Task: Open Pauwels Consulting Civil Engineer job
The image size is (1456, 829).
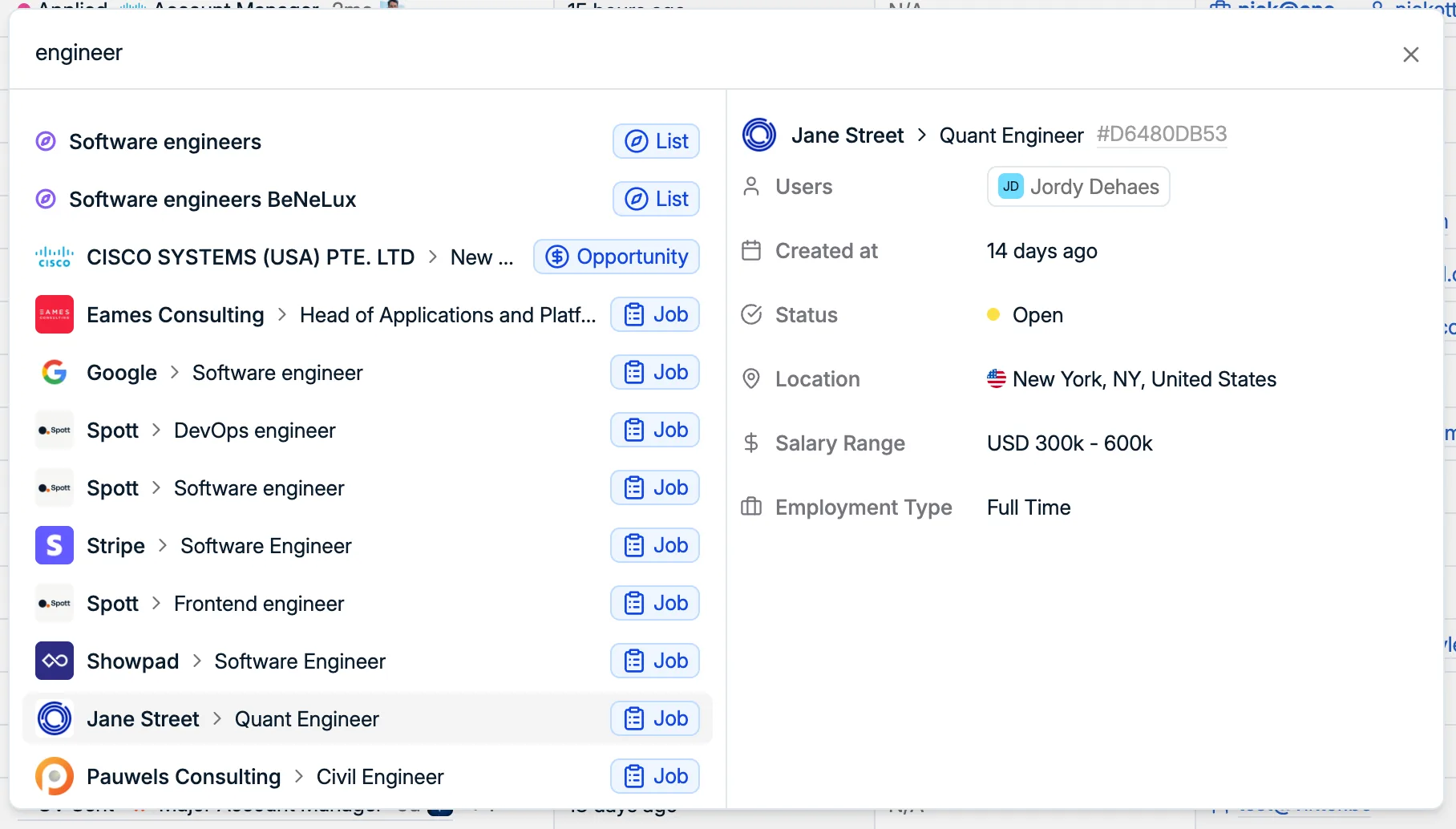Action: pyautogui.click(x=367, y=777)
